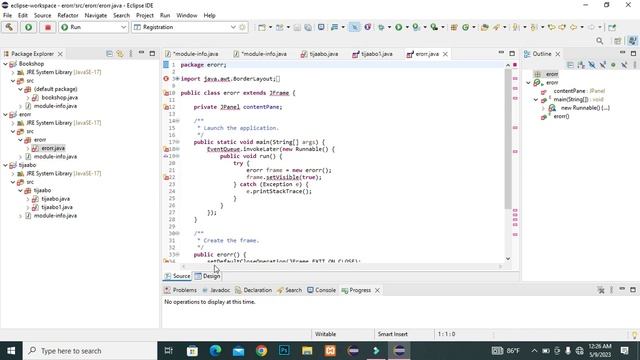The width and height of the screenshot is (640, 360).
Task: Expand bookshop.java in the tree
Action: pyautogui.click(x=28, y=98)
